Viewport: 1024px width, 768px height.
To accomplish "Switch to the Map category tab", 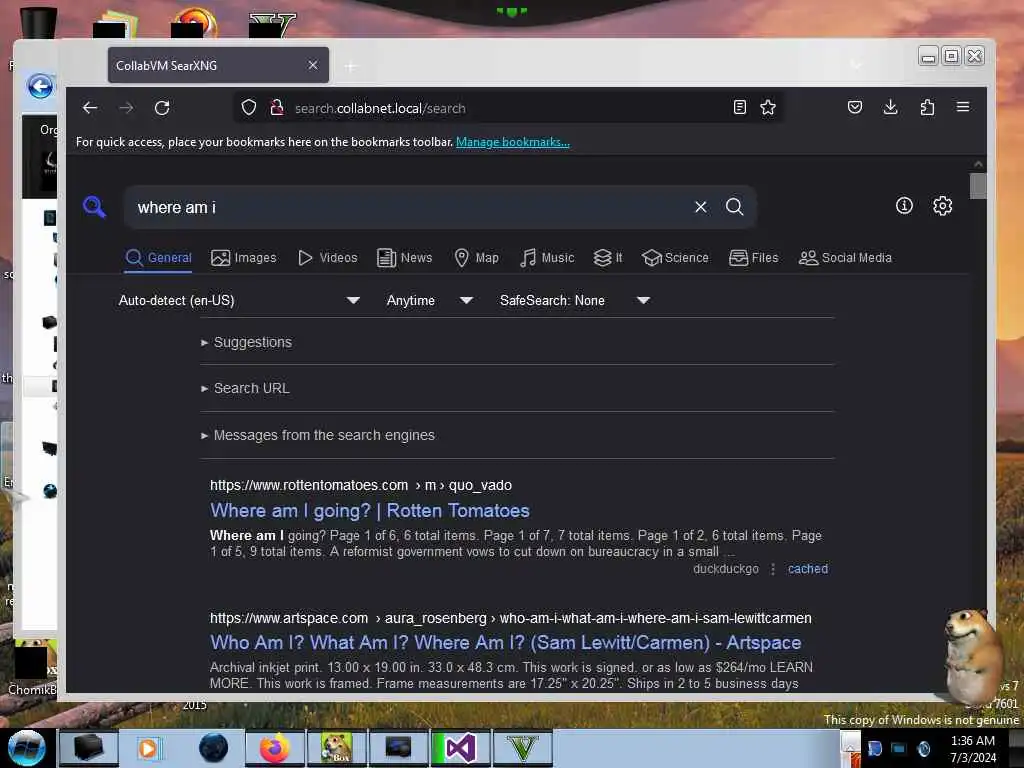I will click(x=477, y=258).
